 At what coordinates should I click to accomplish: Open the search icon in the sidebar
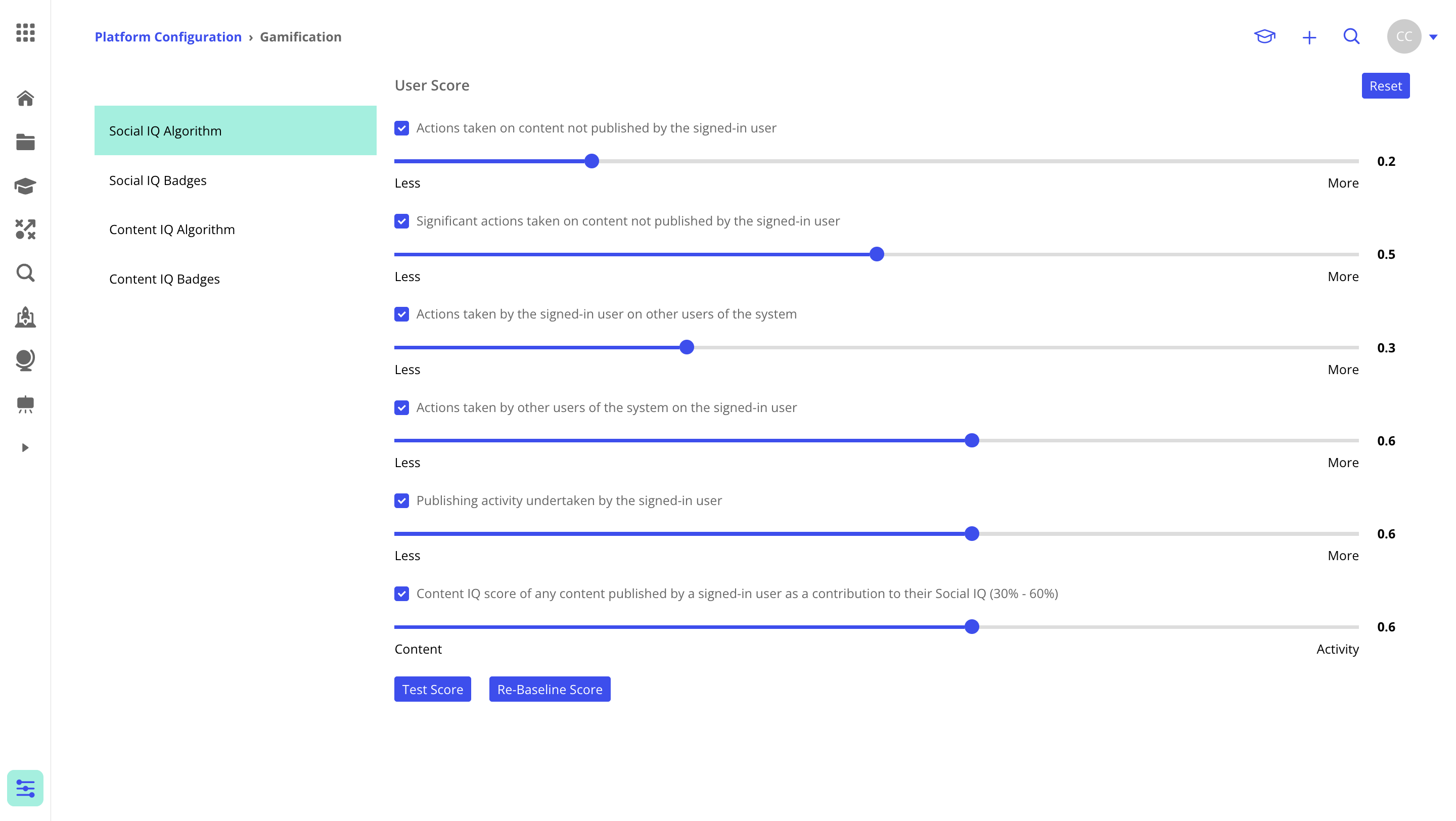point(25,273)
